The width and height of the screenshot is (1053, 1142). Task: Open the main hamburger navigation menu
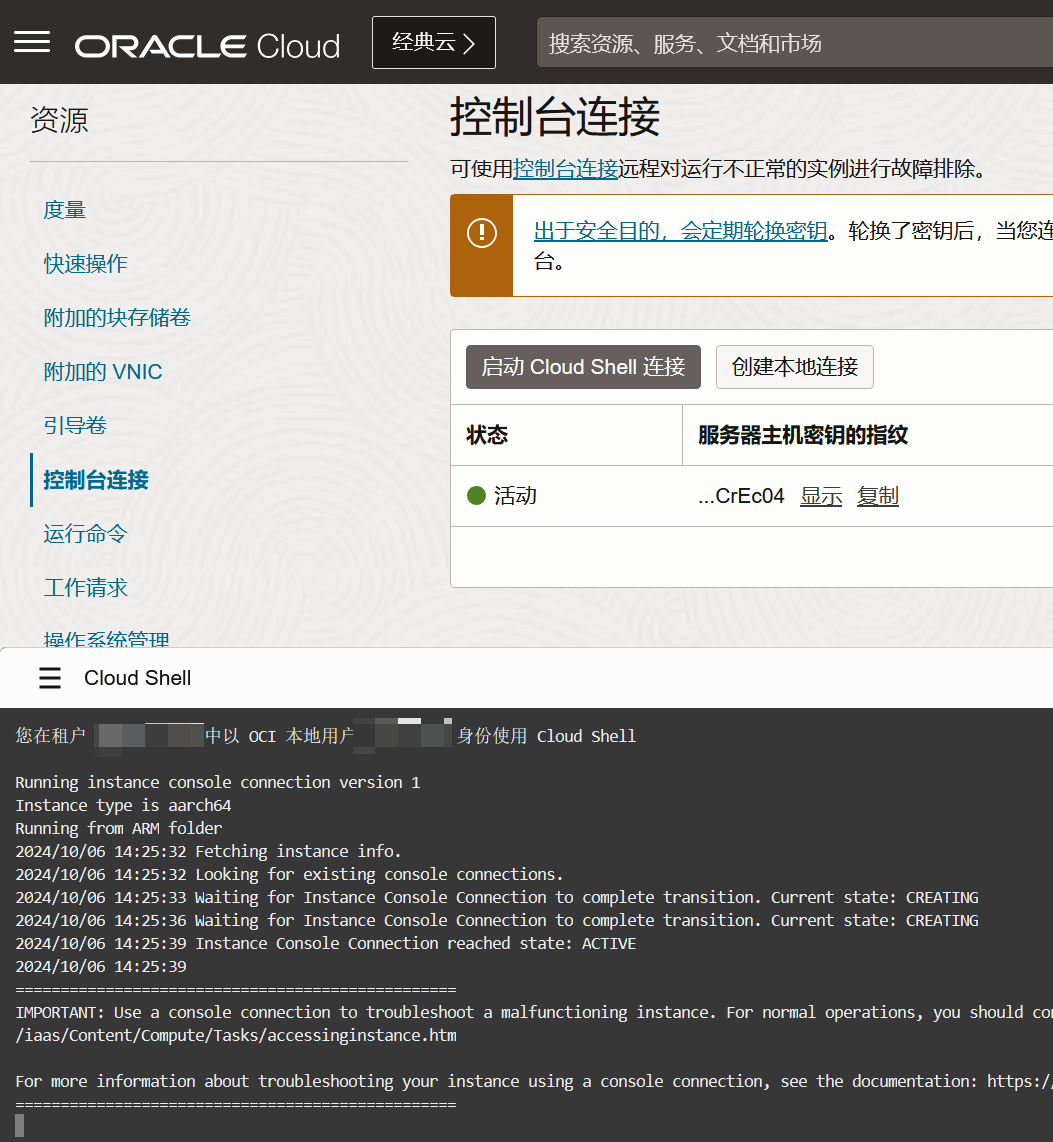(32, 42)
